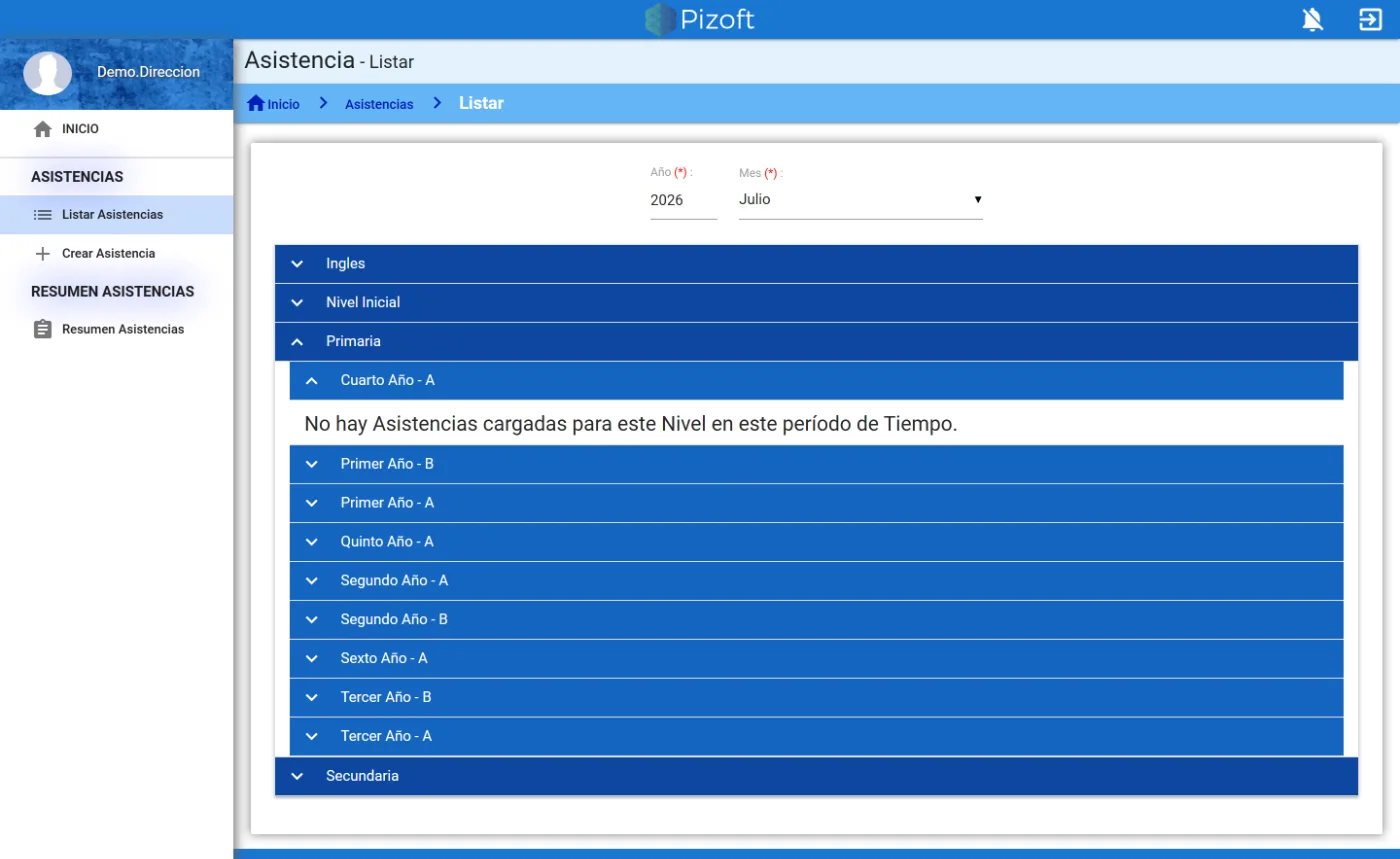Screen dimensions: 1400x859
Task: Collapse the Primaria section chevron
Action: [297, 342]
